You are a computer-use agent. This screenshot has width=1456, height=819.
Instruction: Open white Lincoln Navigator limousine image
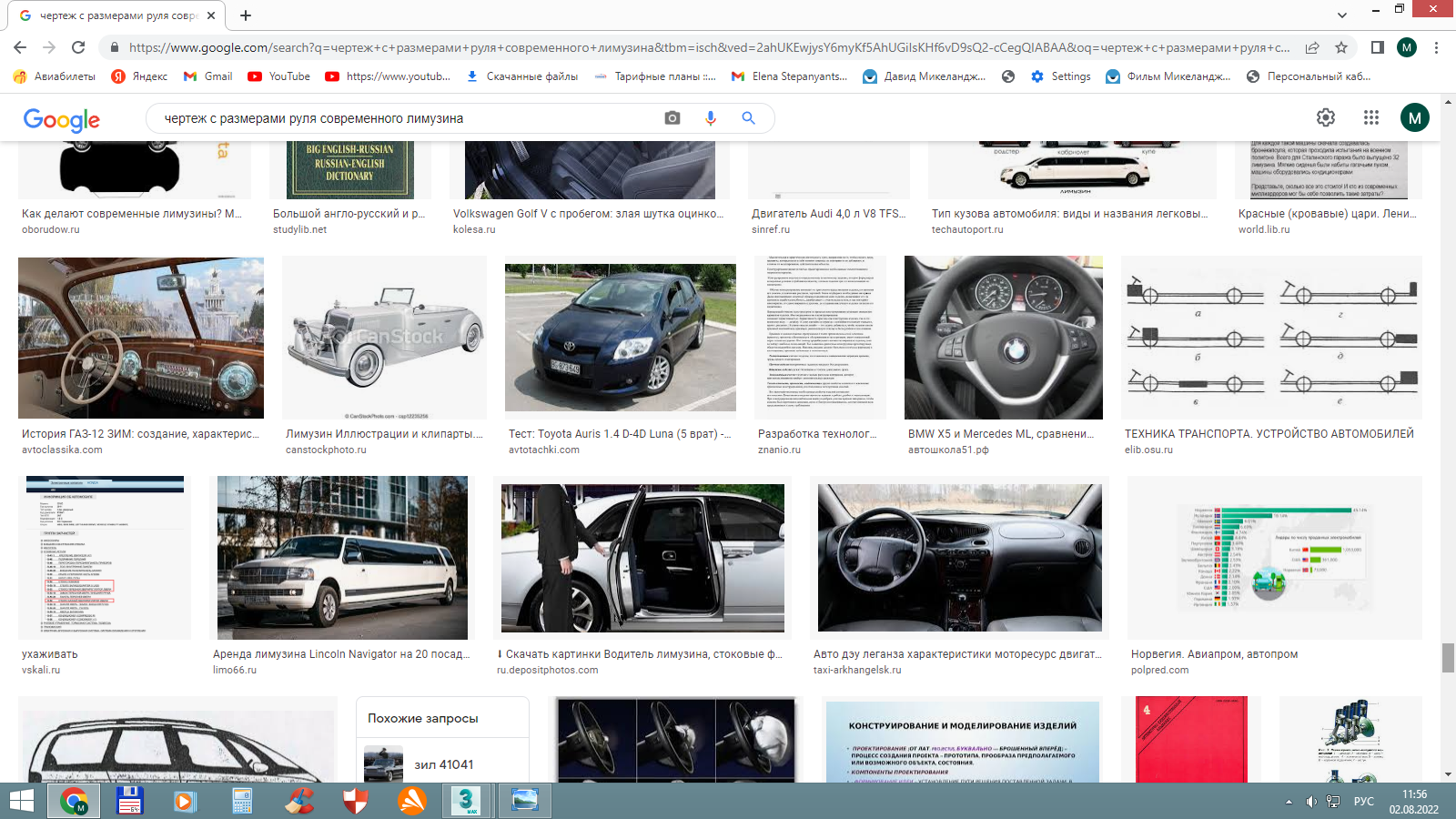coord(342,558)
